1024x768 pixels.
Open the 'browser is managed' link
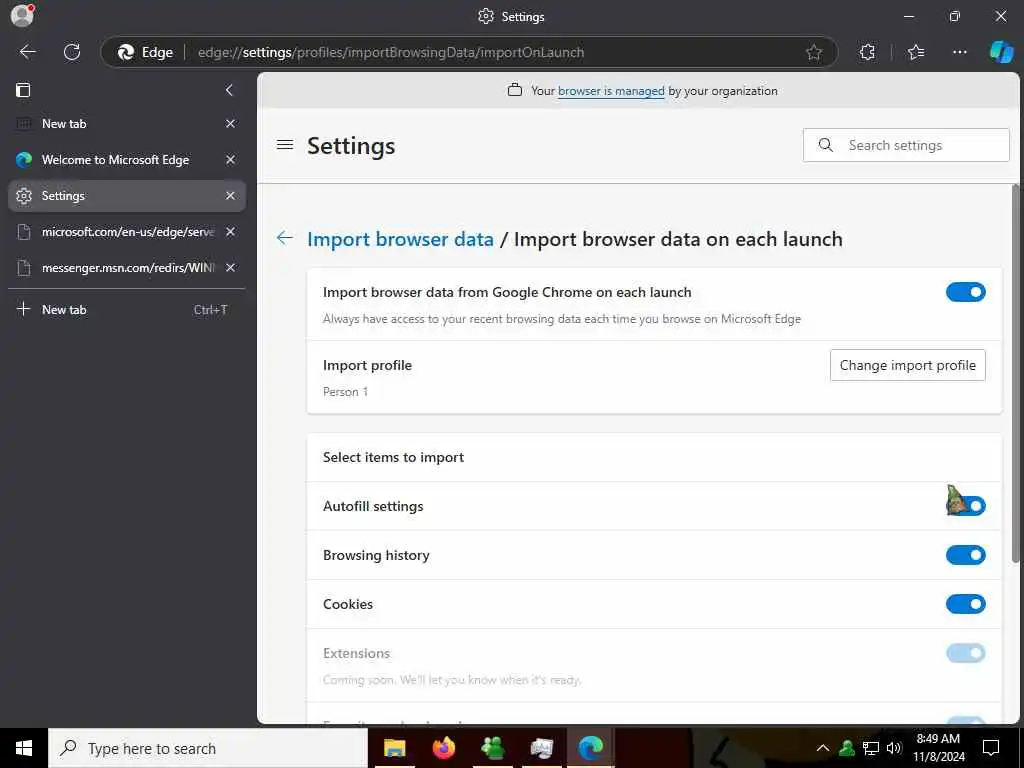[x=611, y=91]
